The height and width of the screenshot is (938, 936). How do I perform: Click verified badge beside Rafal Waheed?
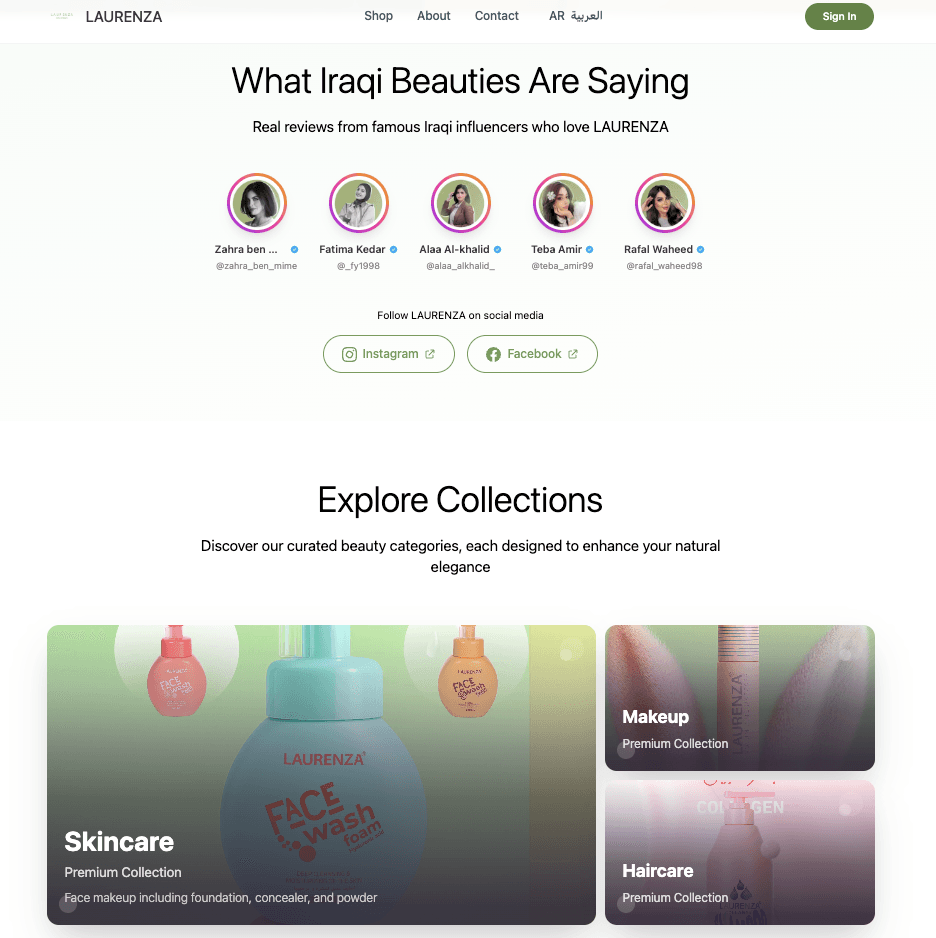(x=700, y=249)
